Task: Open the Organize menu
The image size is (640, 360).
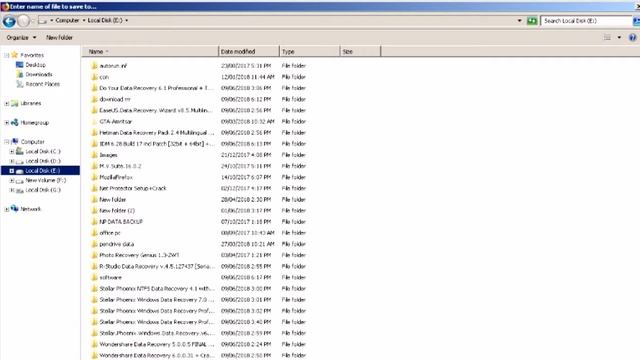Action: [21, 38]
